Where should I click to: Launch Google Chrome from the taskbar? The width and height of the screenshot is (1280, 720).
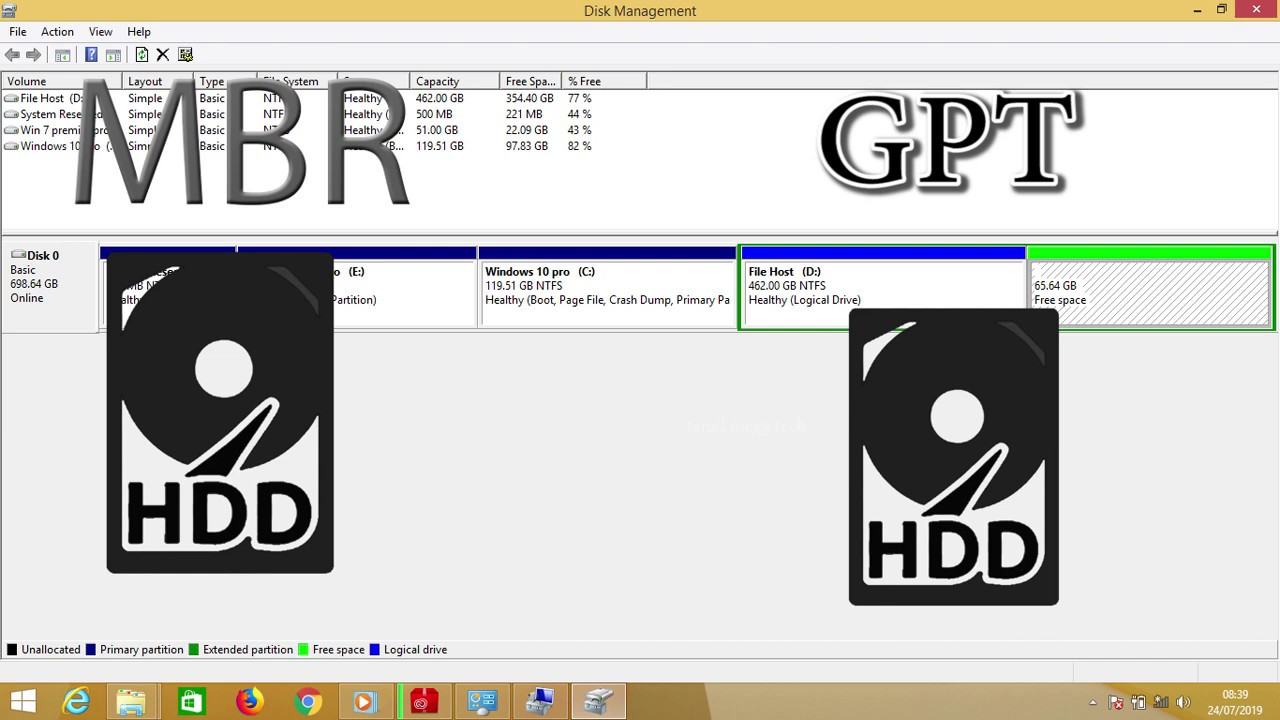pyautogui.click(x=307, y=702)
